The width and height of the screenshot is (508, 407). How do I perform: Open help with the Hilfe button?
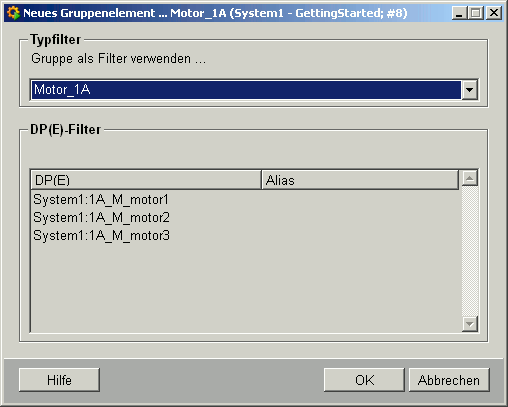click(x=59, y=380)
